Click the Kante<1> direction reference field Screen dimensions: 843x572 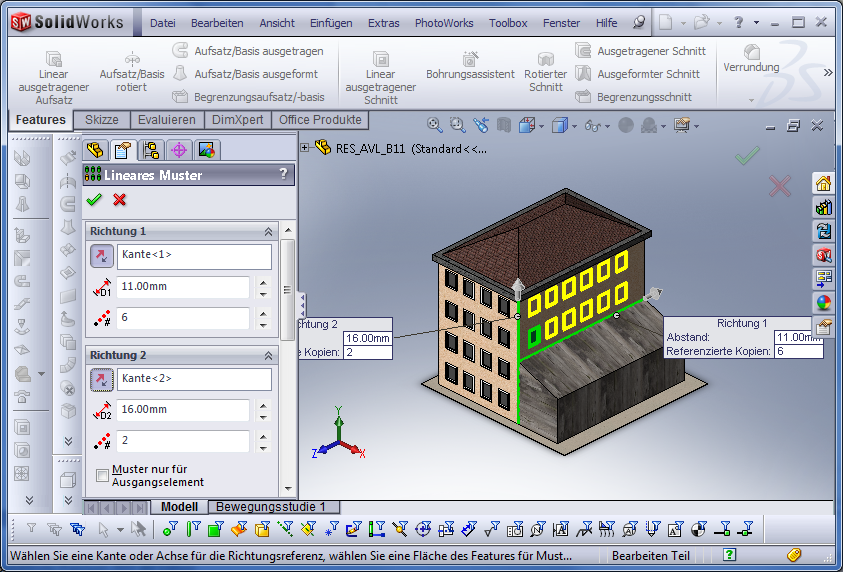[194, 256]
